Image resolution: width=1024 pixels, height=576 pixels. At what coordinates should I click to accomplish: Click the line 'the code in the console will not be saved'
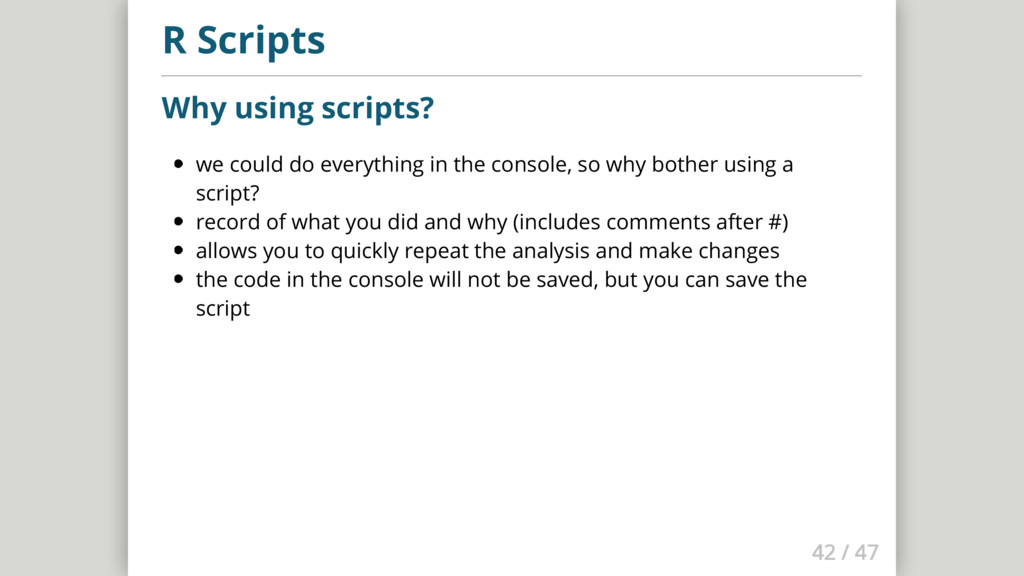[x=397, y=280]
